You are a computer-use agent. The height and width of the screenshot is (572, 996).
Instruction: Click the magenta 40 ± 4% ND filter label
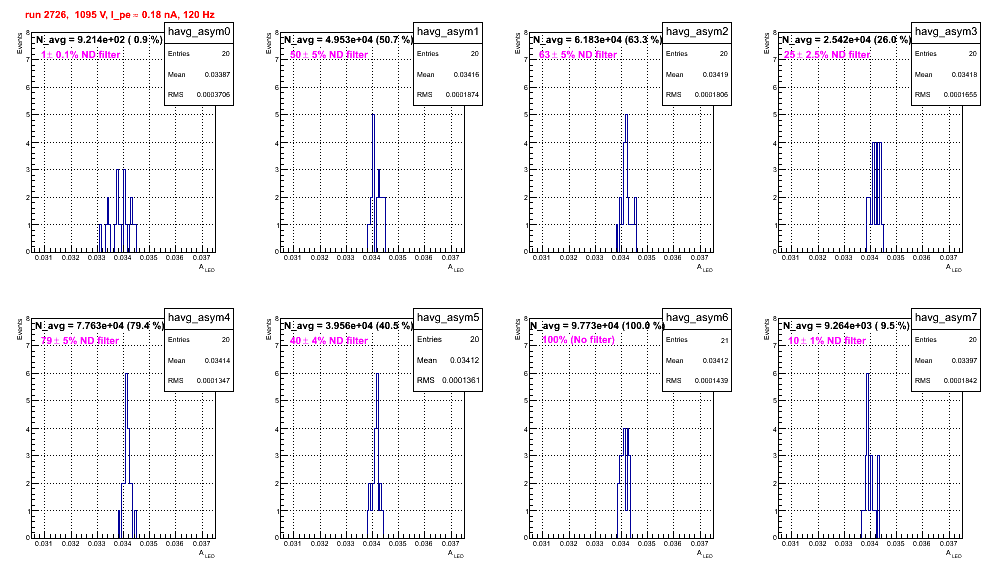[329, 341]
